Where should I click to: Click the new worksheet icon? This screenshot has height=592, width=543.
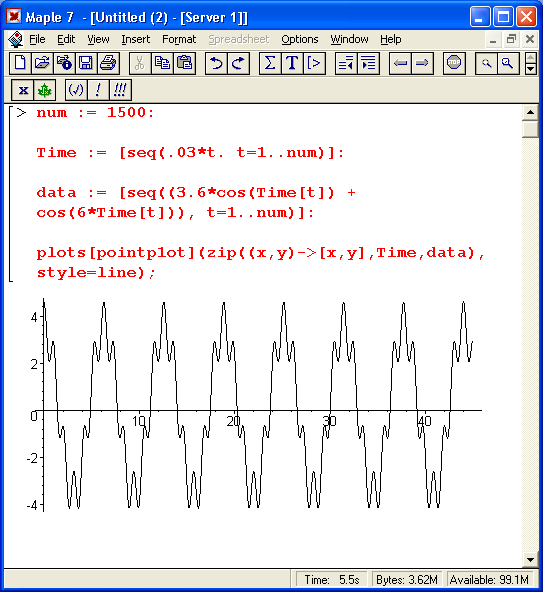[x=20, y=63]
